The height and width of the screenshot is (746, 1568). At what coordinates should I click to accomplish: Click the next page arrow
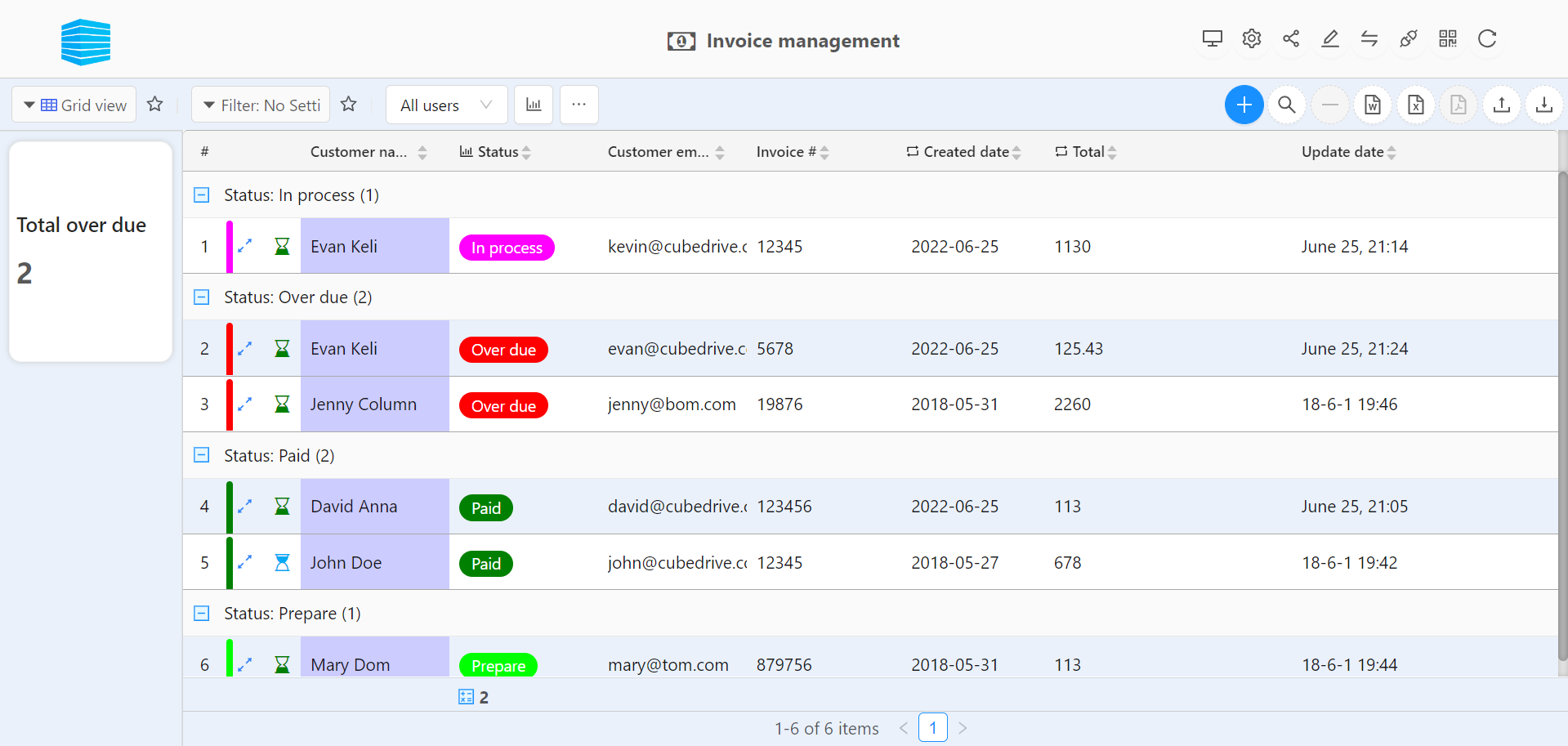pyautogui.click(x=963, y=728)
